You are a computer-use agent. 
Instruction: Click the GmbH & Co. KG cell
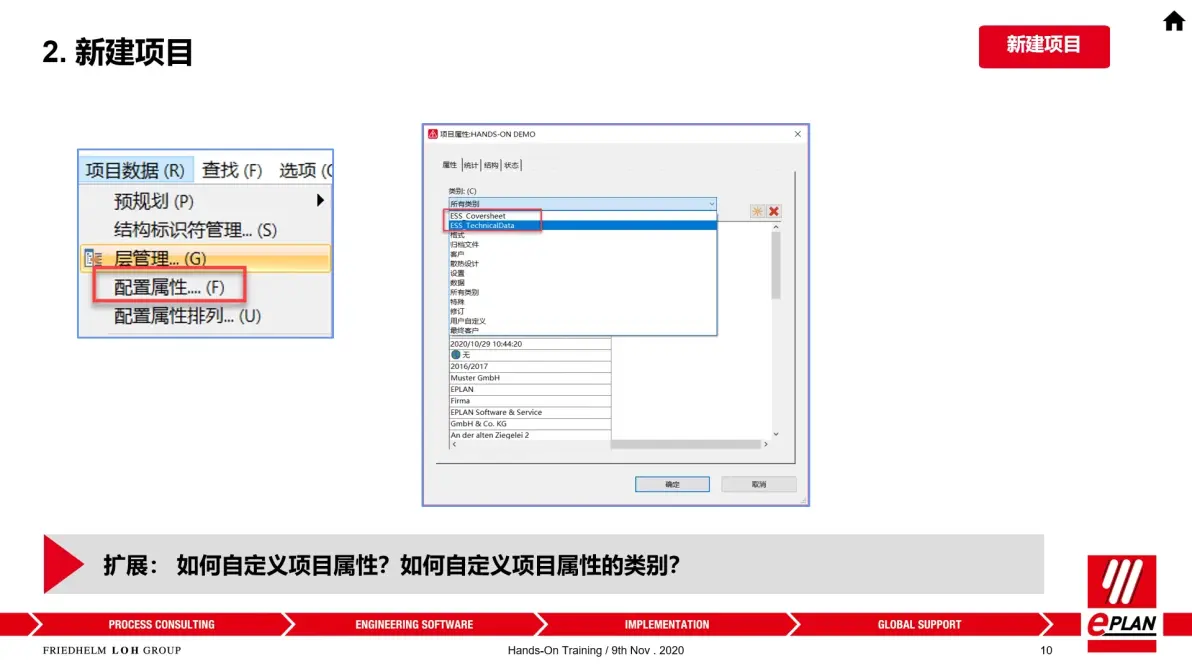coord(530,423)
